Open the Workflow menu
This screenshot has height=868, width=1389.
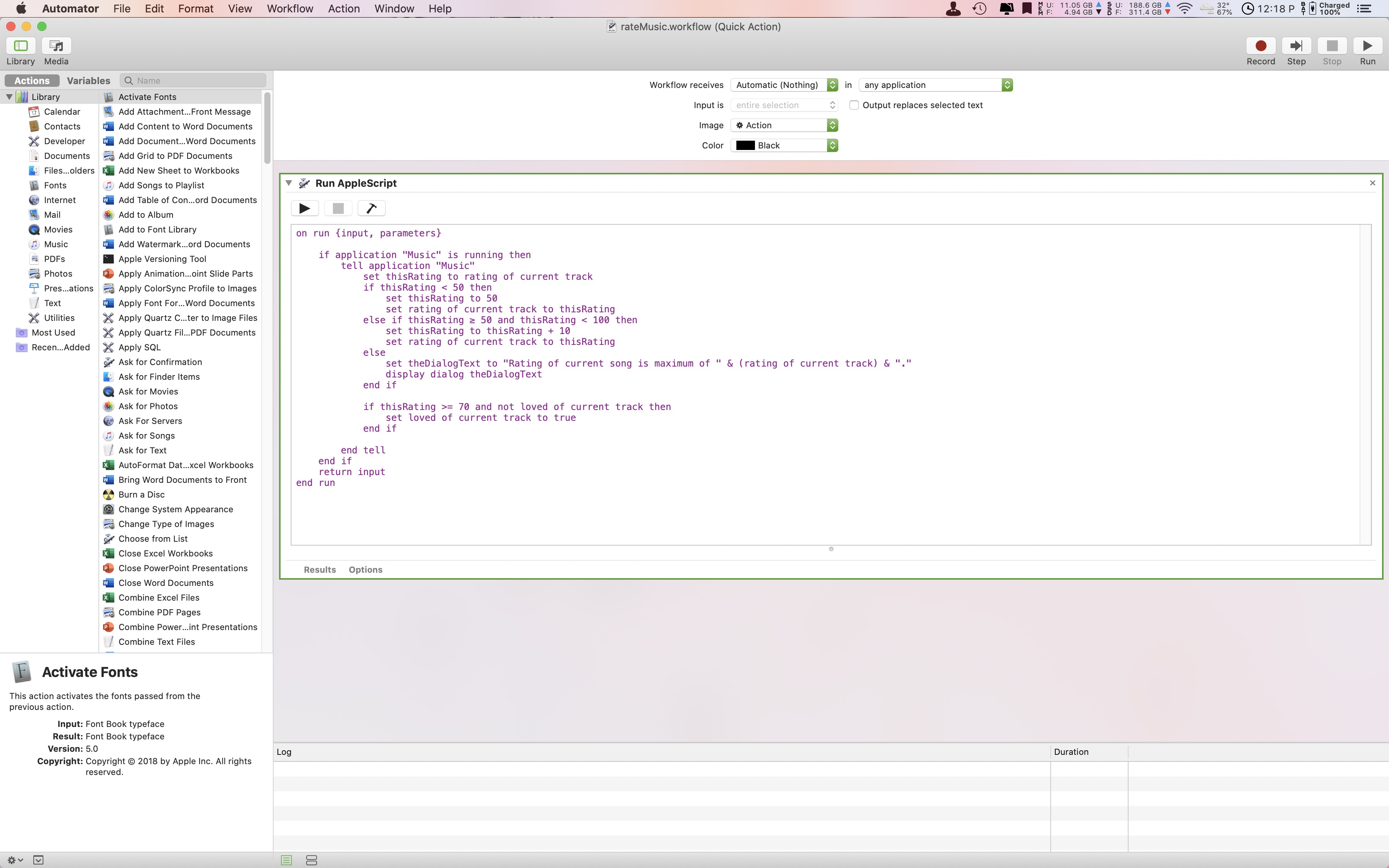click(290, 9)
